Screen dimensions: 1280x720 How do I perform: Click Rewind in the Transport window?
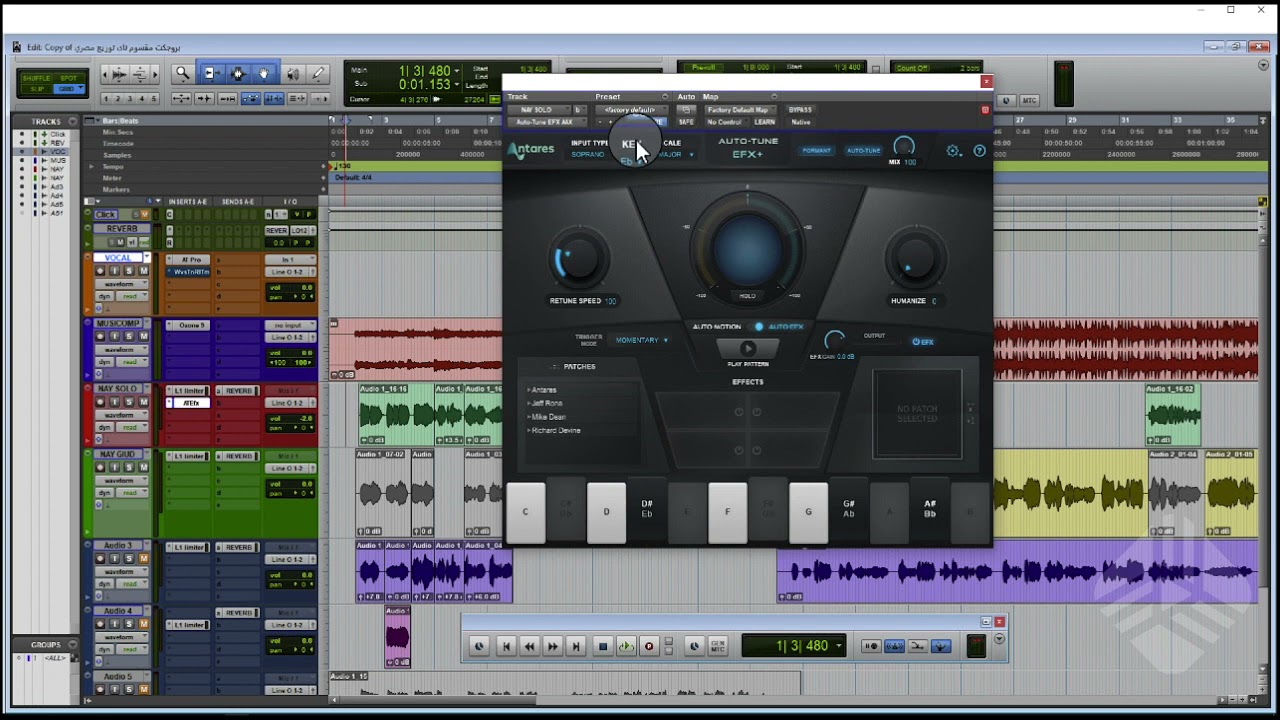pos(529,647)
